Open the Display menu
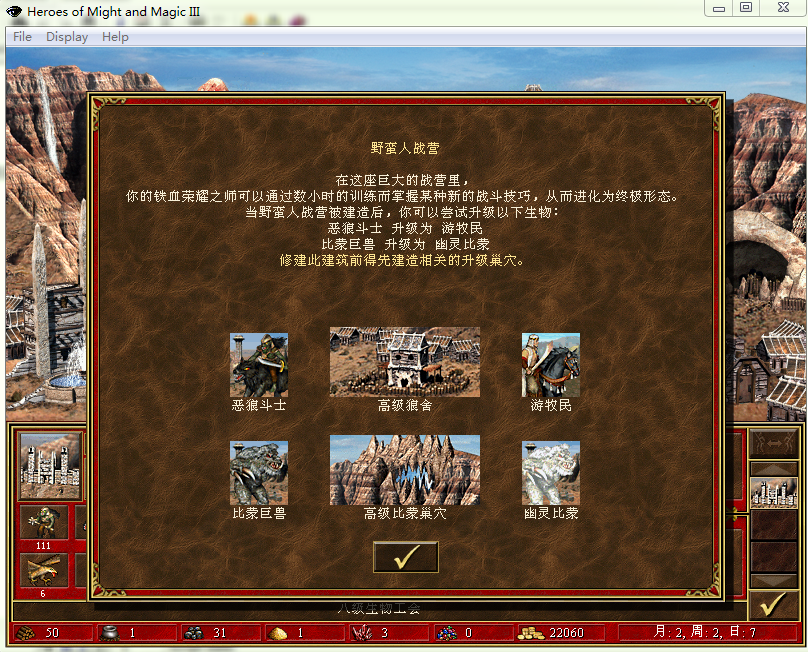The image size is (808, 652). tap(67, 37)
